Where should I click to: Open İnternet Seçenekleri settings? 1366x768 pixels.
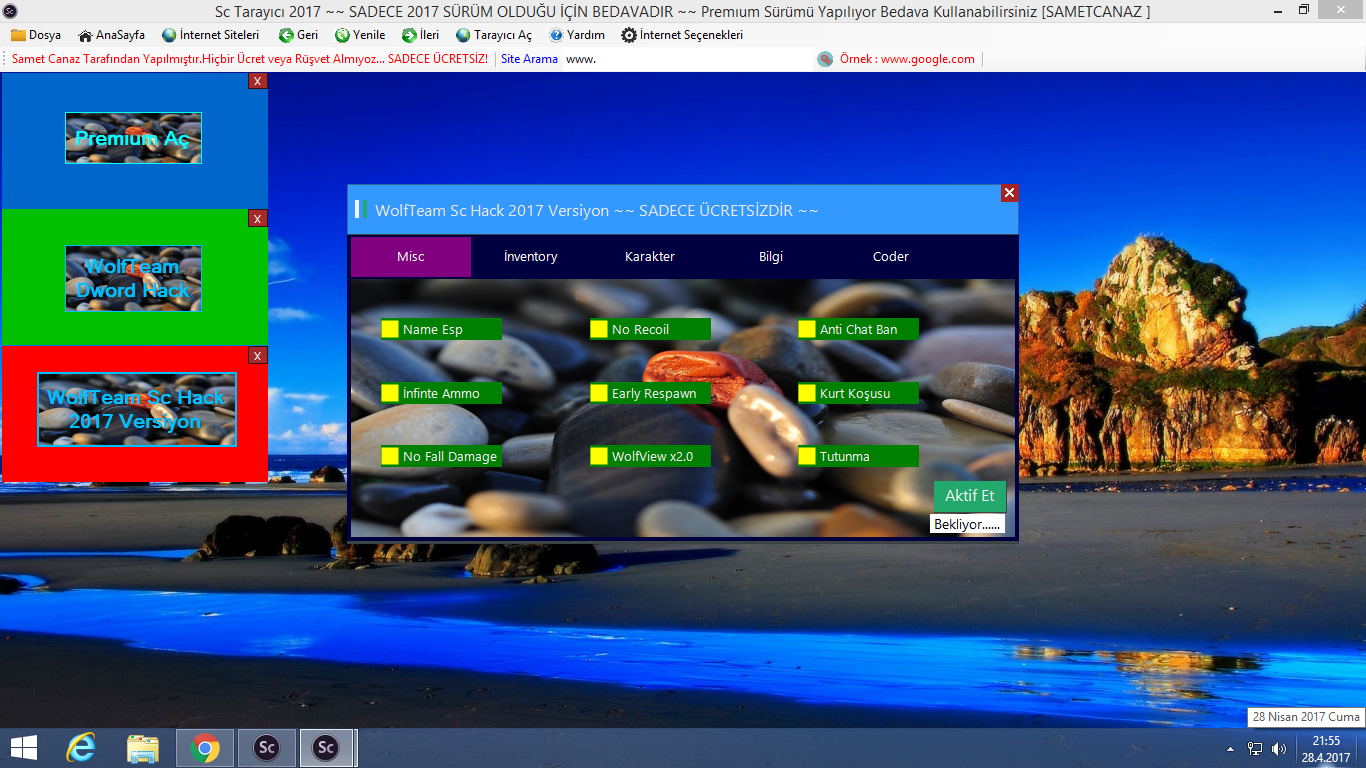click(682, 35)
